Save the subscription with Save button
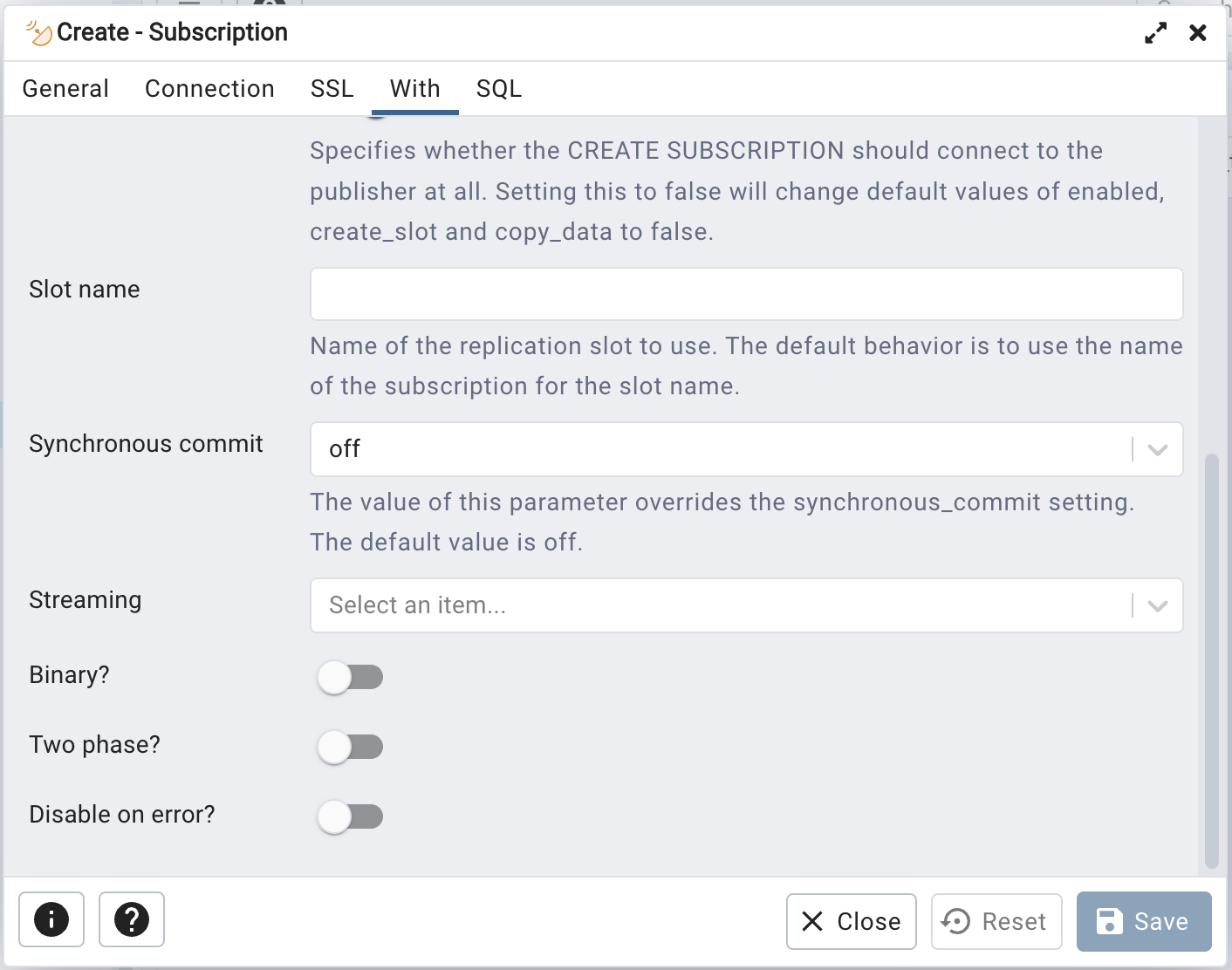This screenshot has width=1232, height=970. [x=1143, y=921]
